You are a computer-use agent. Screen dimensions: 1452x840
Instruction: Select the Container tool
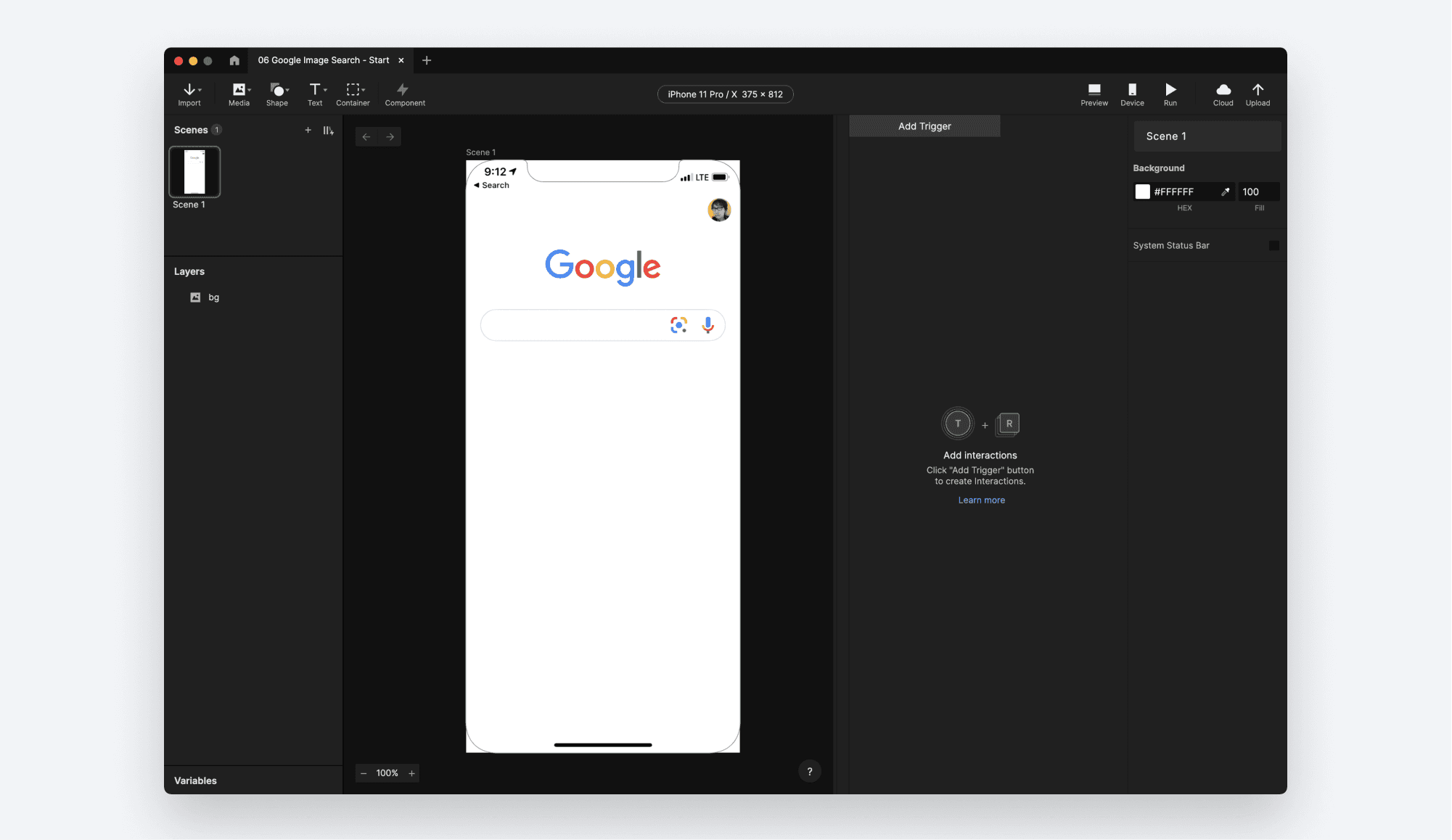pos(353,94)
